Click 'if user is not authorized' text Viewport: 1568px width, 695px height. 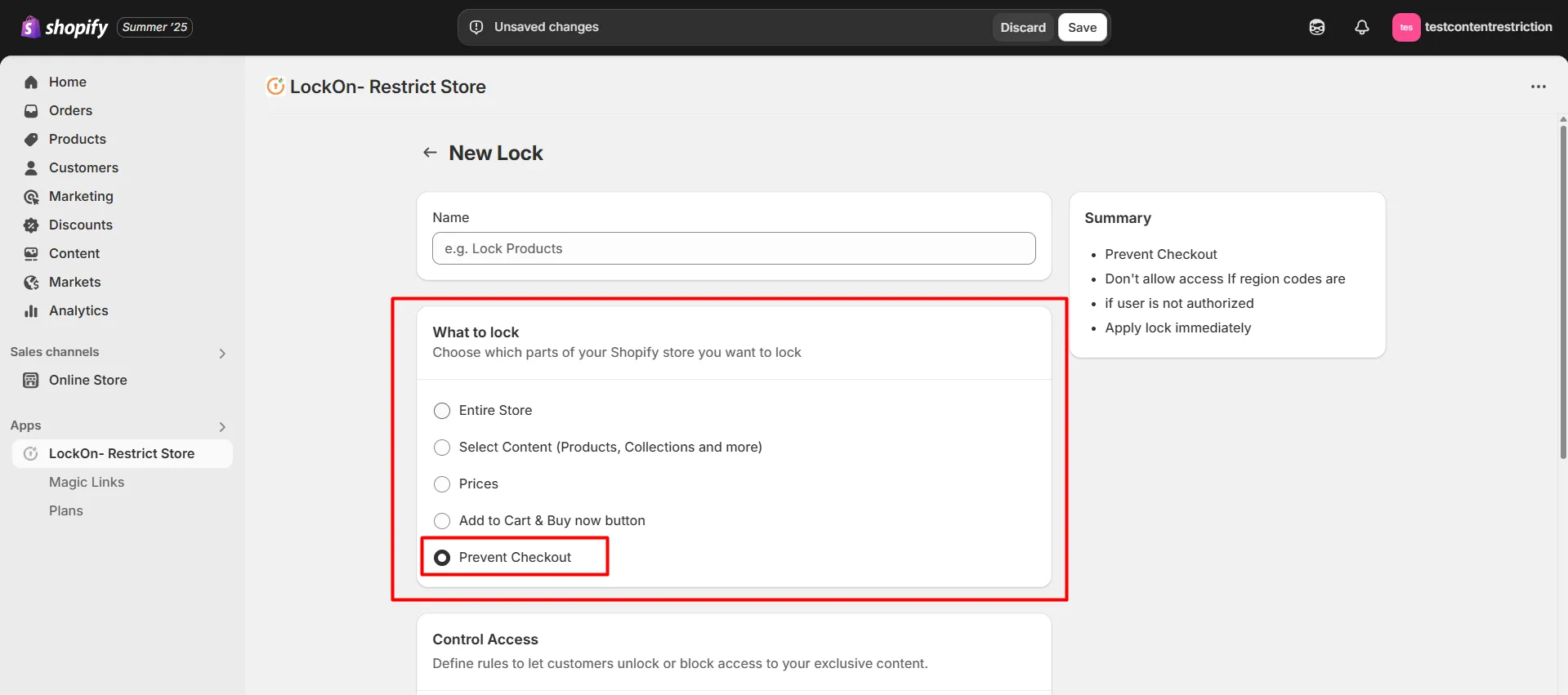[1179, 303]
